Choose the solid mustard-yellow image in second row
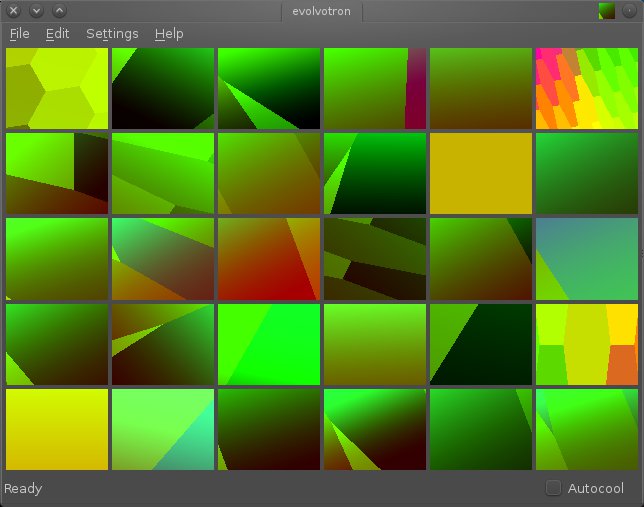Screen dimensions: 644x507 point(480,173)
